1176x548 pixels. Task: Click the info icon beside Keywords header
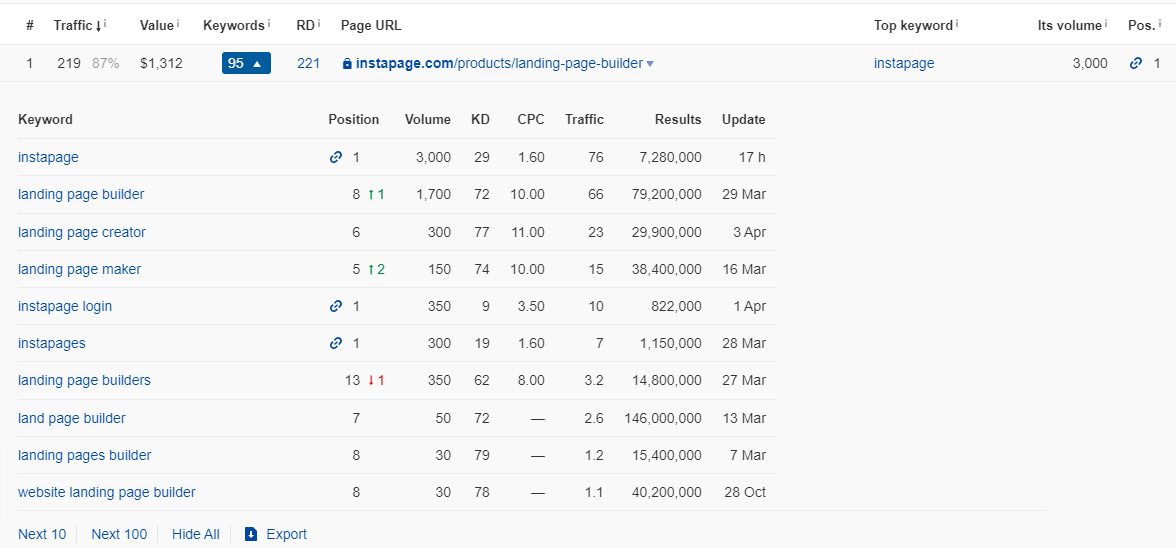(268, 24)
